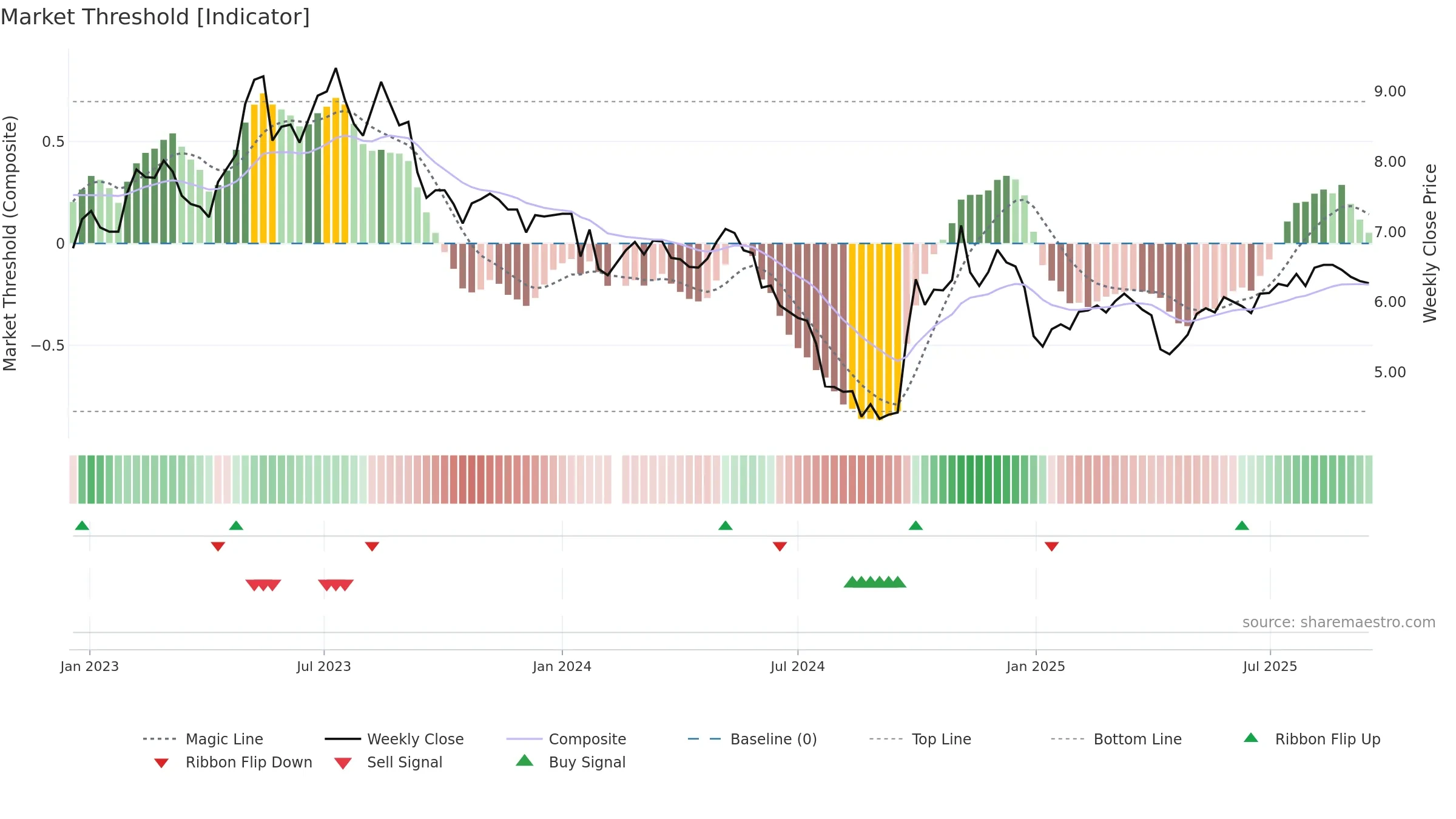The image size is (1456, 819).
Task: Toggle the Weekly Close legend entry
Action: pyautogui.click(x=394, y=739)
